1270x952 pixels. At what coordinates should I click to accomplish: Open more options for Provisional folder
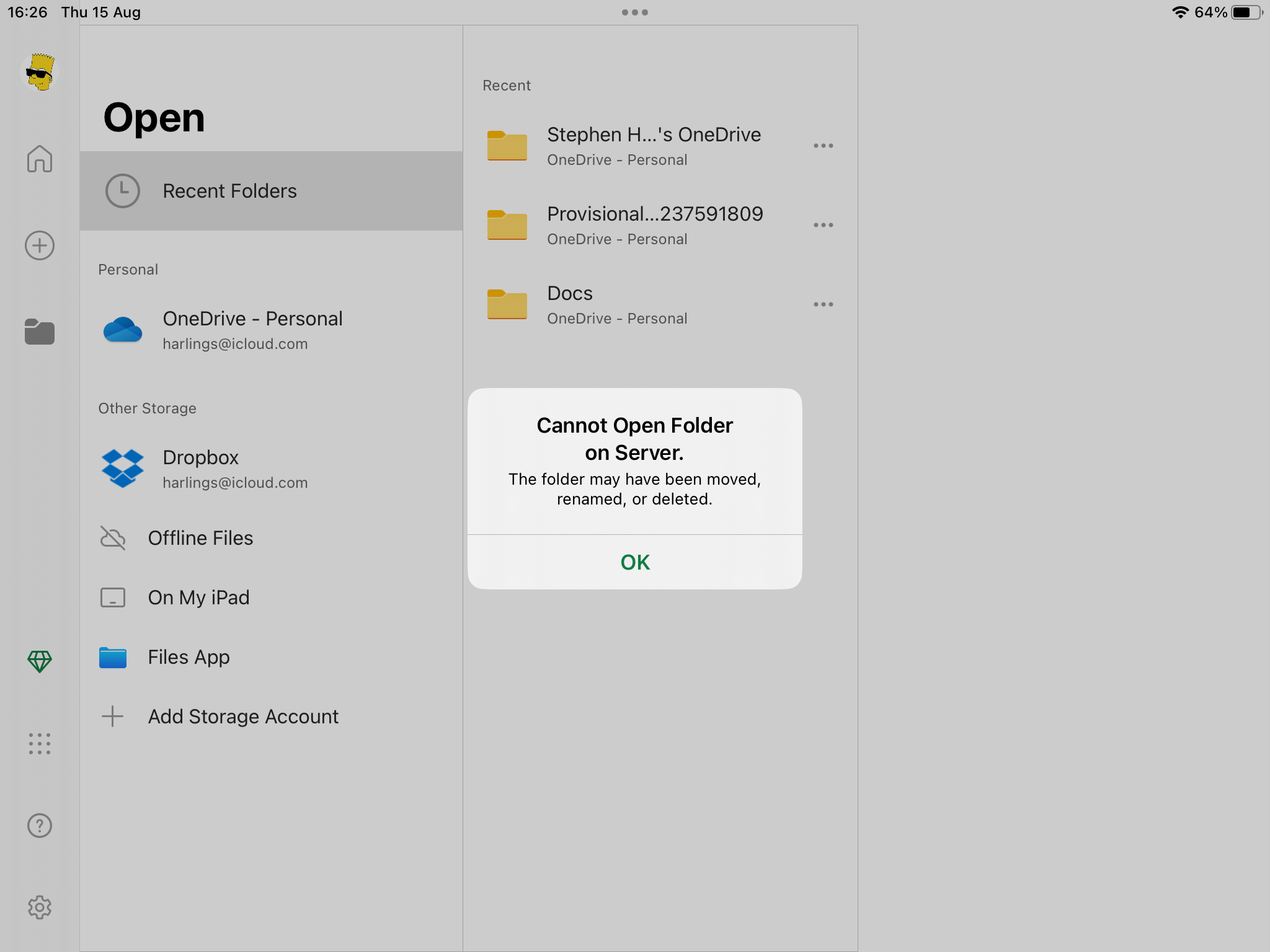click(823, 225)
